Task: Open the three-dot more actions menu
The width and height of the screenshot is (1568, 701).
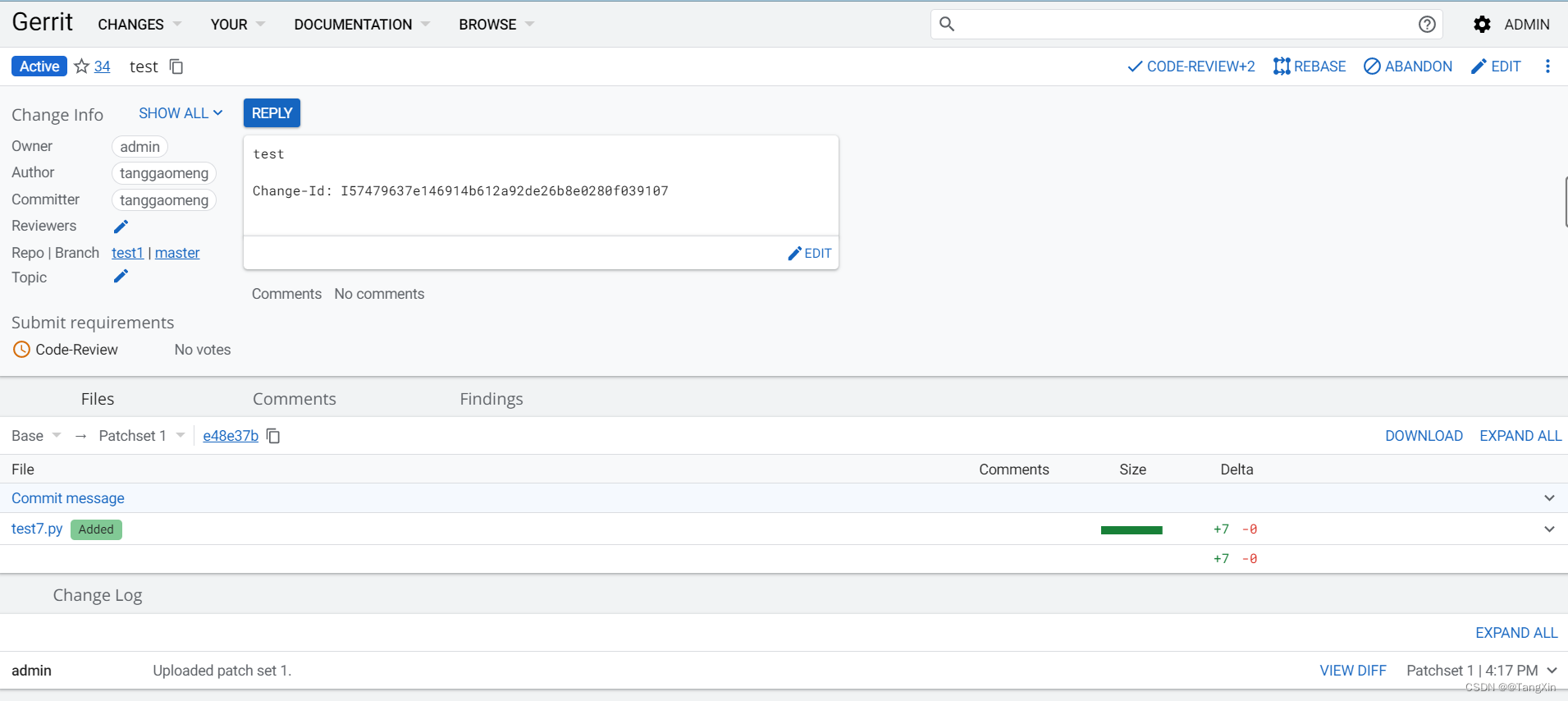Action: [1547, 66]
